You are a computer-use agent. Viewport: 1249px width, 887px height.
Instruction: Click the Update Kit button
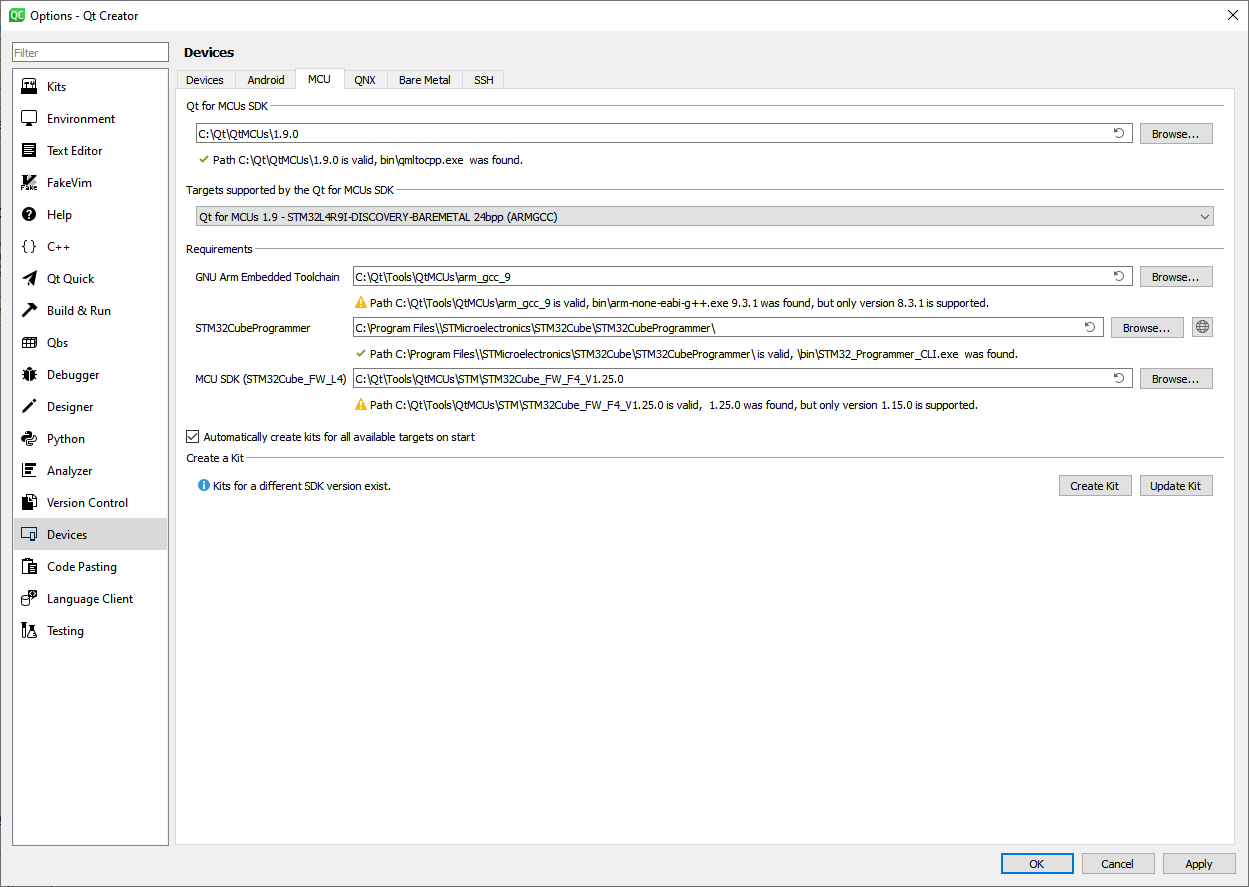pyautogui.click(x=1175, y=486)
